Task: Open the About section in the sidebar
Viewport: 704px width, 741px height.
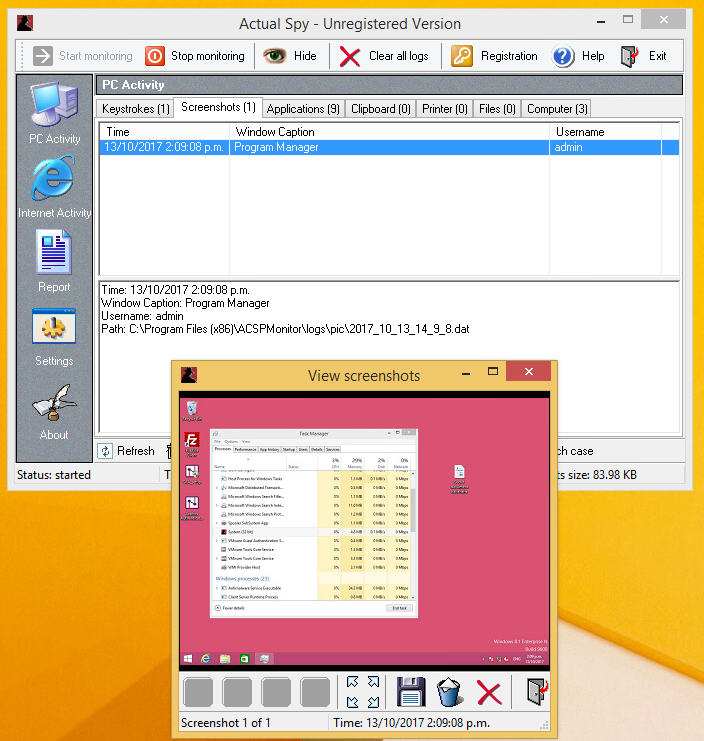Action: click(54, 412)
